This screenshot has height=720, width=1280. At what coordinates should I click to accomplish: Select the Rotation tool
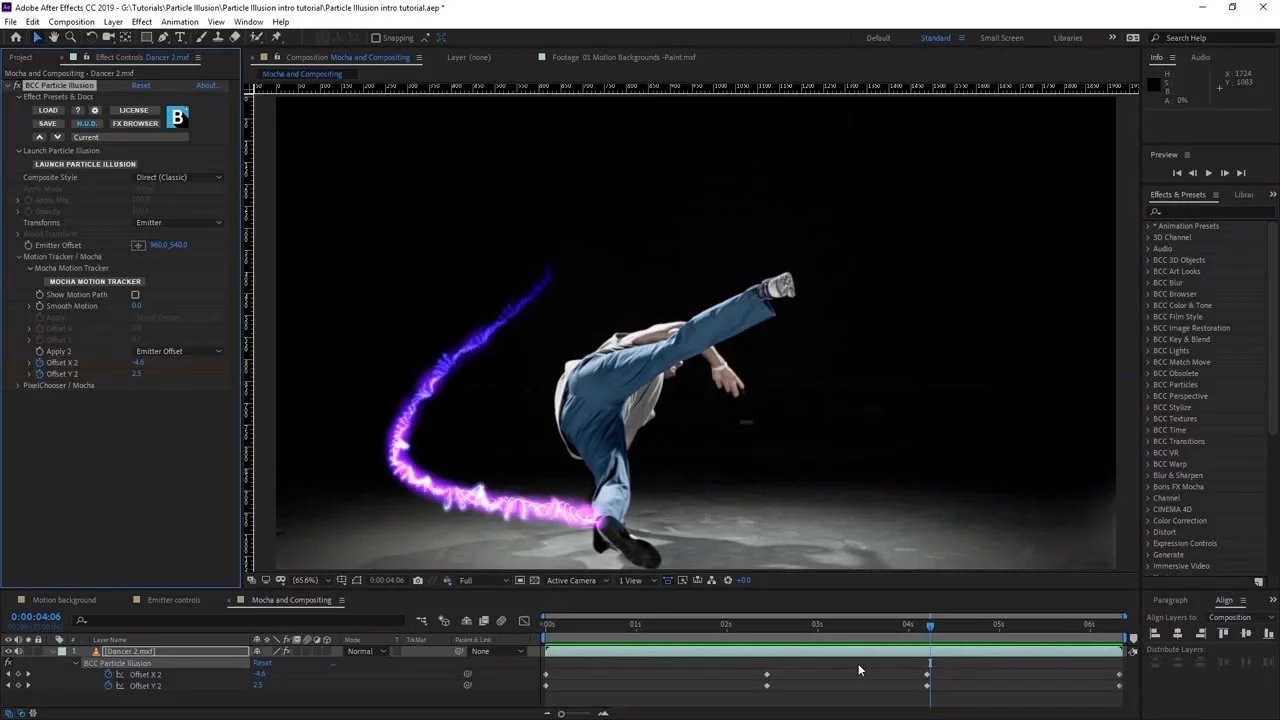point(92,37)
